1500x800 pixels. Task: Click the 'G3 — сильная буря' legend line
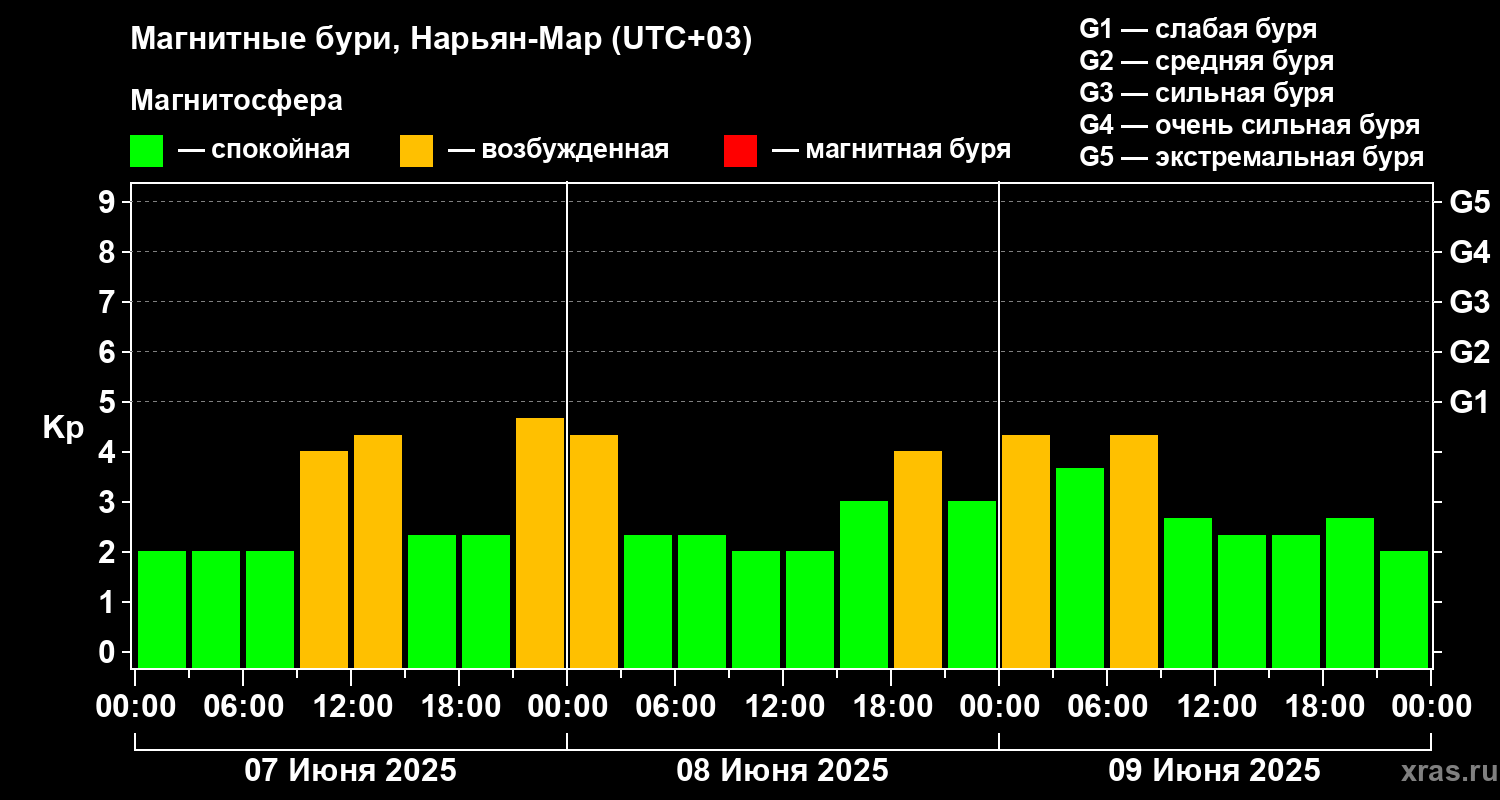click(1206, 93)
